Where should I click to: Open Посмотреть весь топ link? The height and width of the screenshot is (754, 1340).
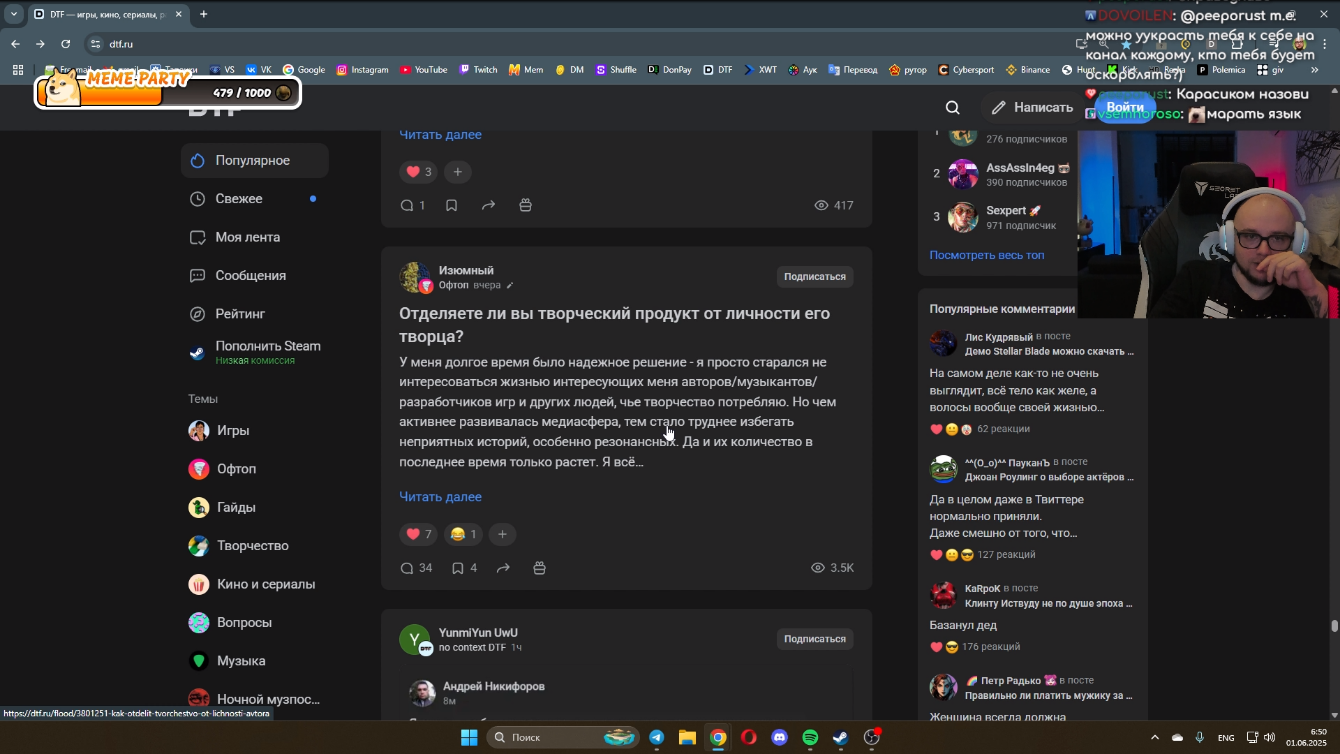pos(987,255)
